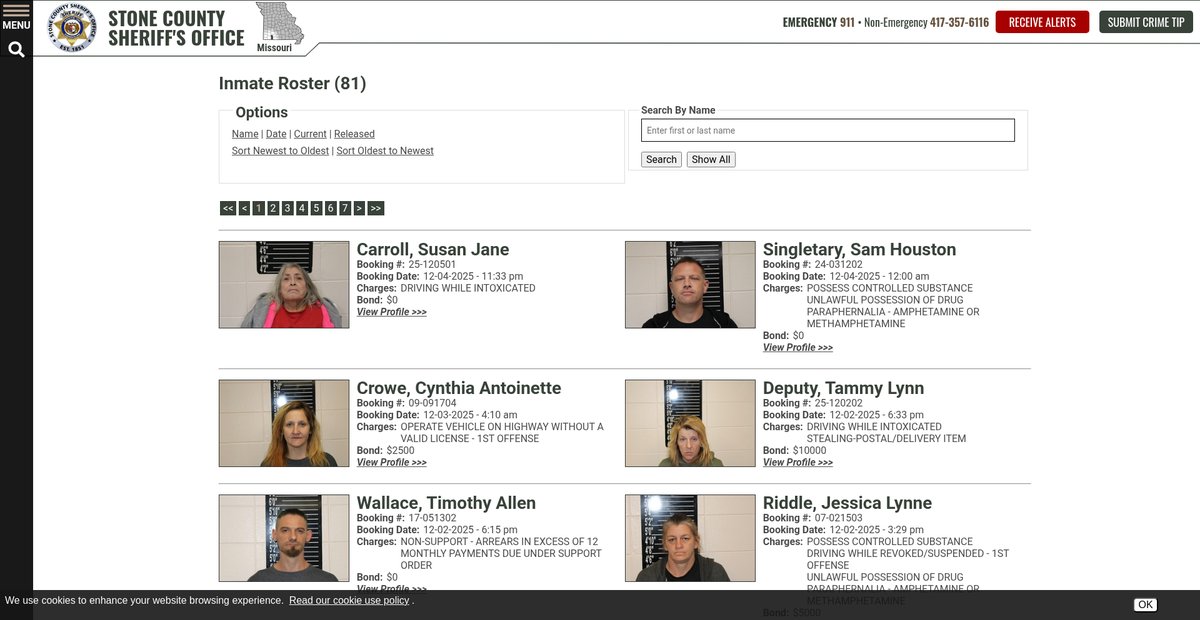Open the Read our cookie use policy link
The image size is (1200, 620).
[x=349, y=601]
